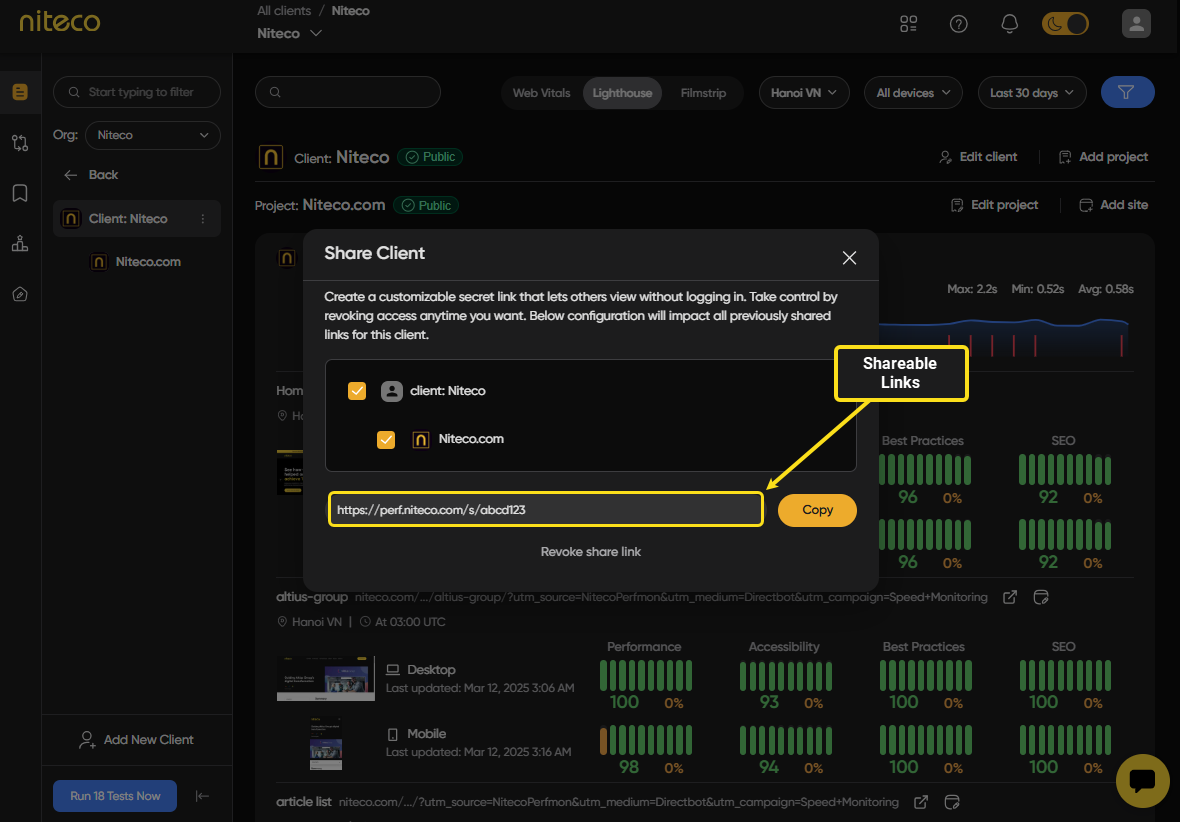Click Edit client

(x=978, y=157)
